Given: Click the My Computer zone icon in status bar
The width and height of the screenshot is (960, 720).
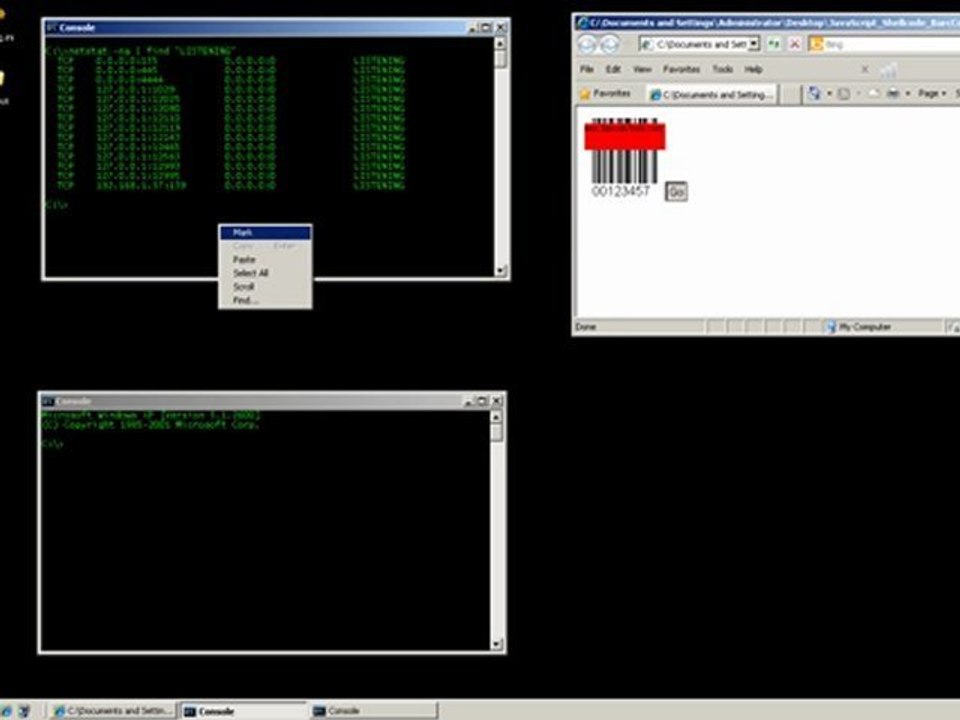Looking at the screenshot, I should (831, 327).
